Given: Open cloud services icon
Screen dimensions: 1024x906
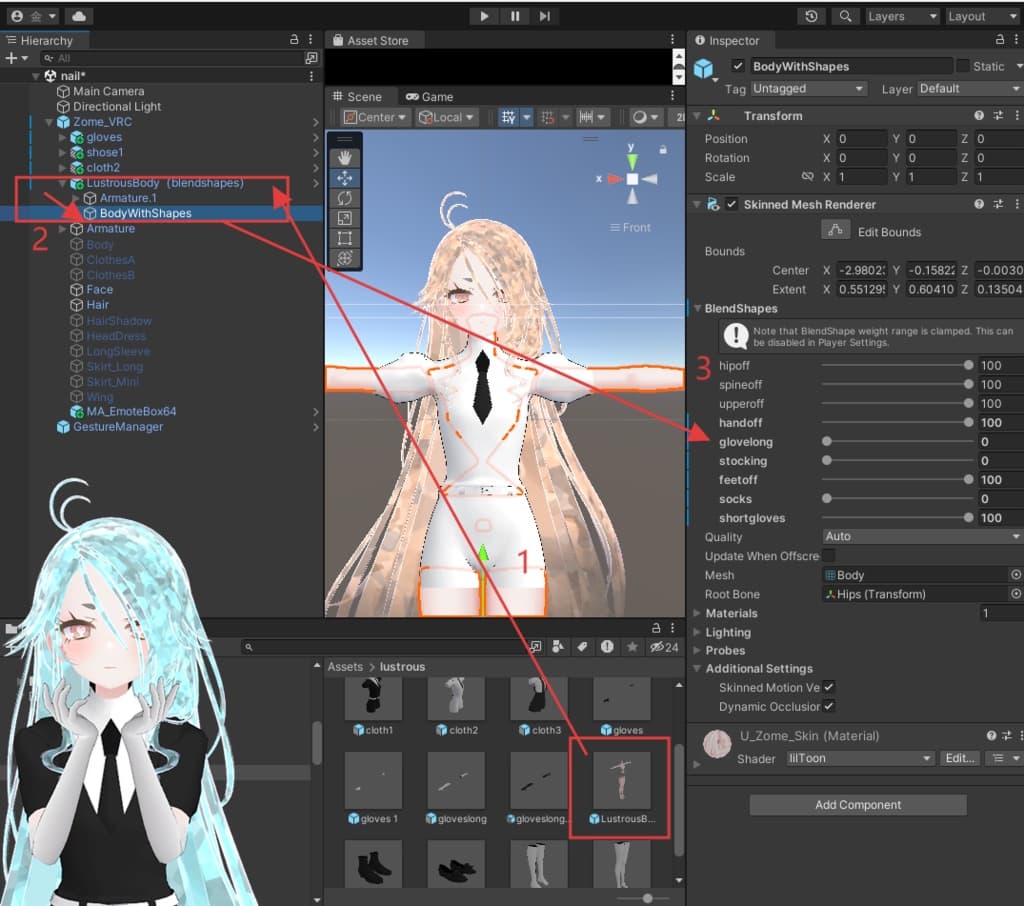Looking at the screenshot, I should point(77,16).
